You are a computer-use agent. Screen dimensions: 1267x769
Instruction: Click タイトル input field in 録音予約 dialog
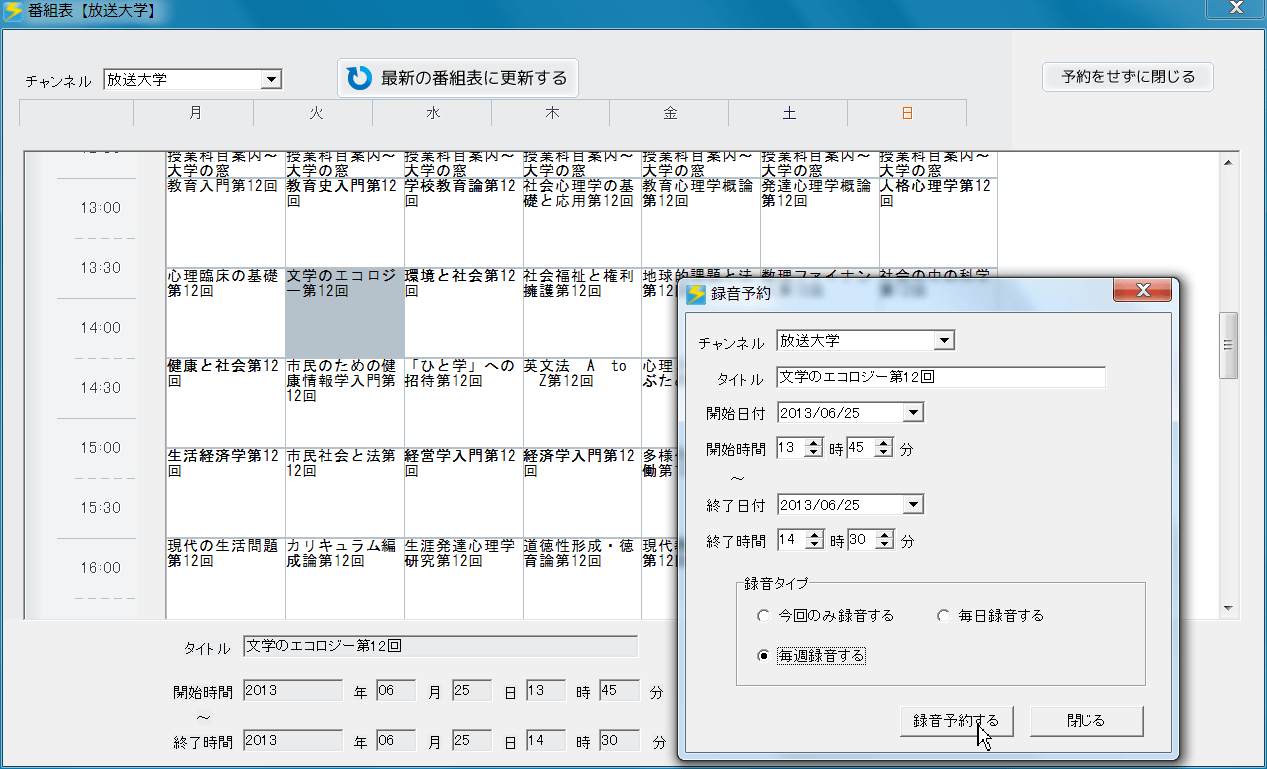pyautogui.click(x=941, y=378)
